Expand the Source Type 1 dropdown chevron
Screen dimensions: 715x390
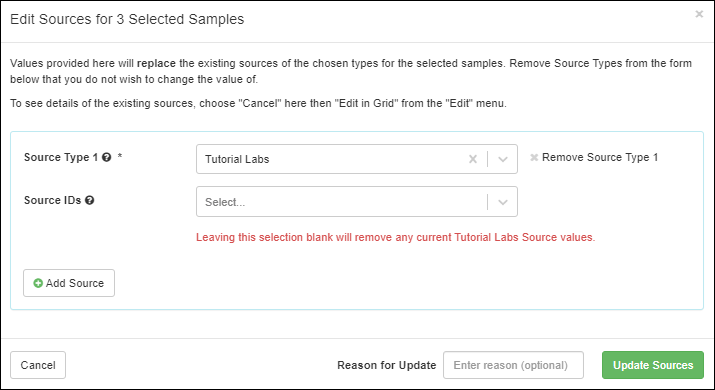point(503,159)
